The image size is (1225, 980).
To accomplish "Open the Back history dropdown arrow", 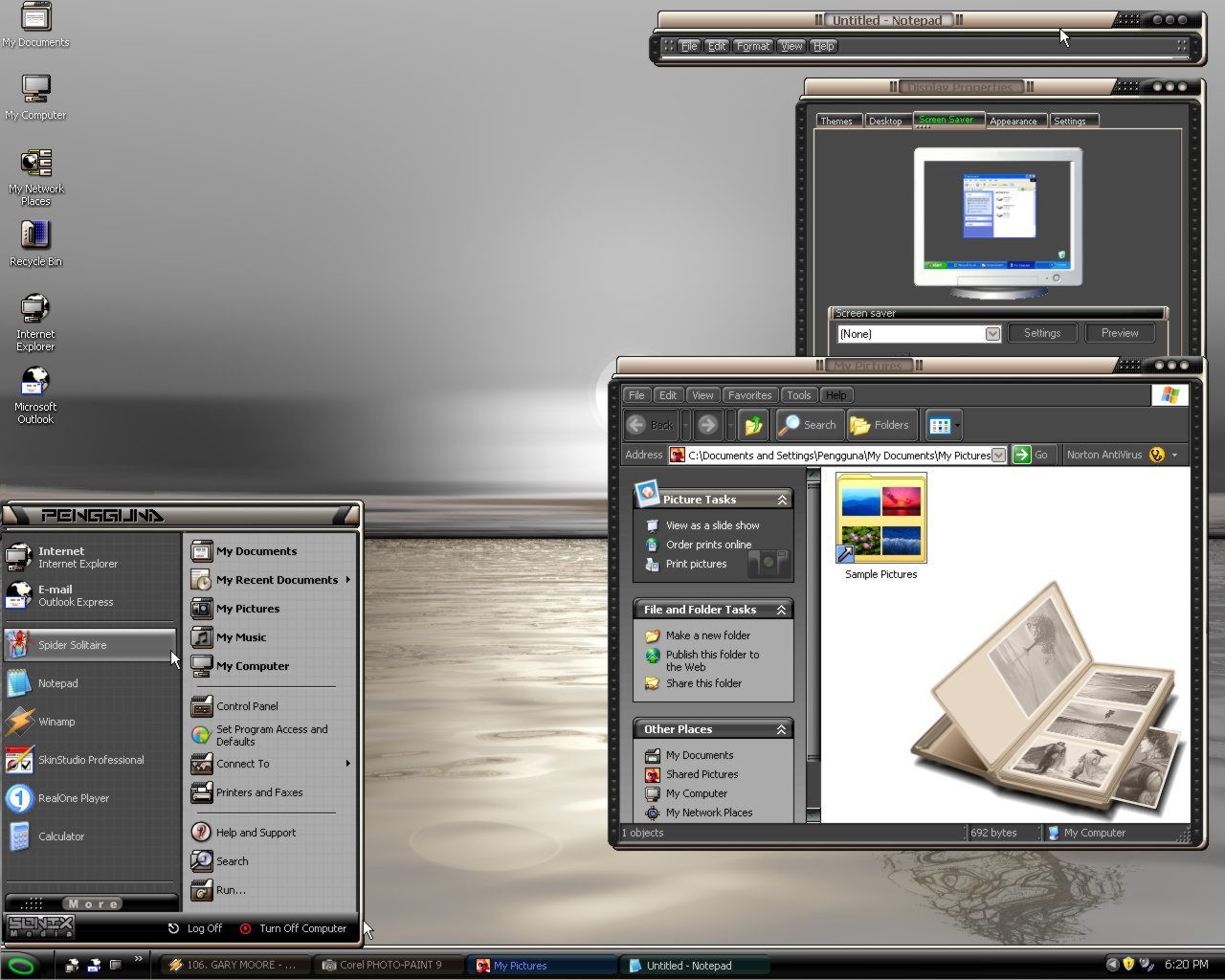I will (685, 425).
